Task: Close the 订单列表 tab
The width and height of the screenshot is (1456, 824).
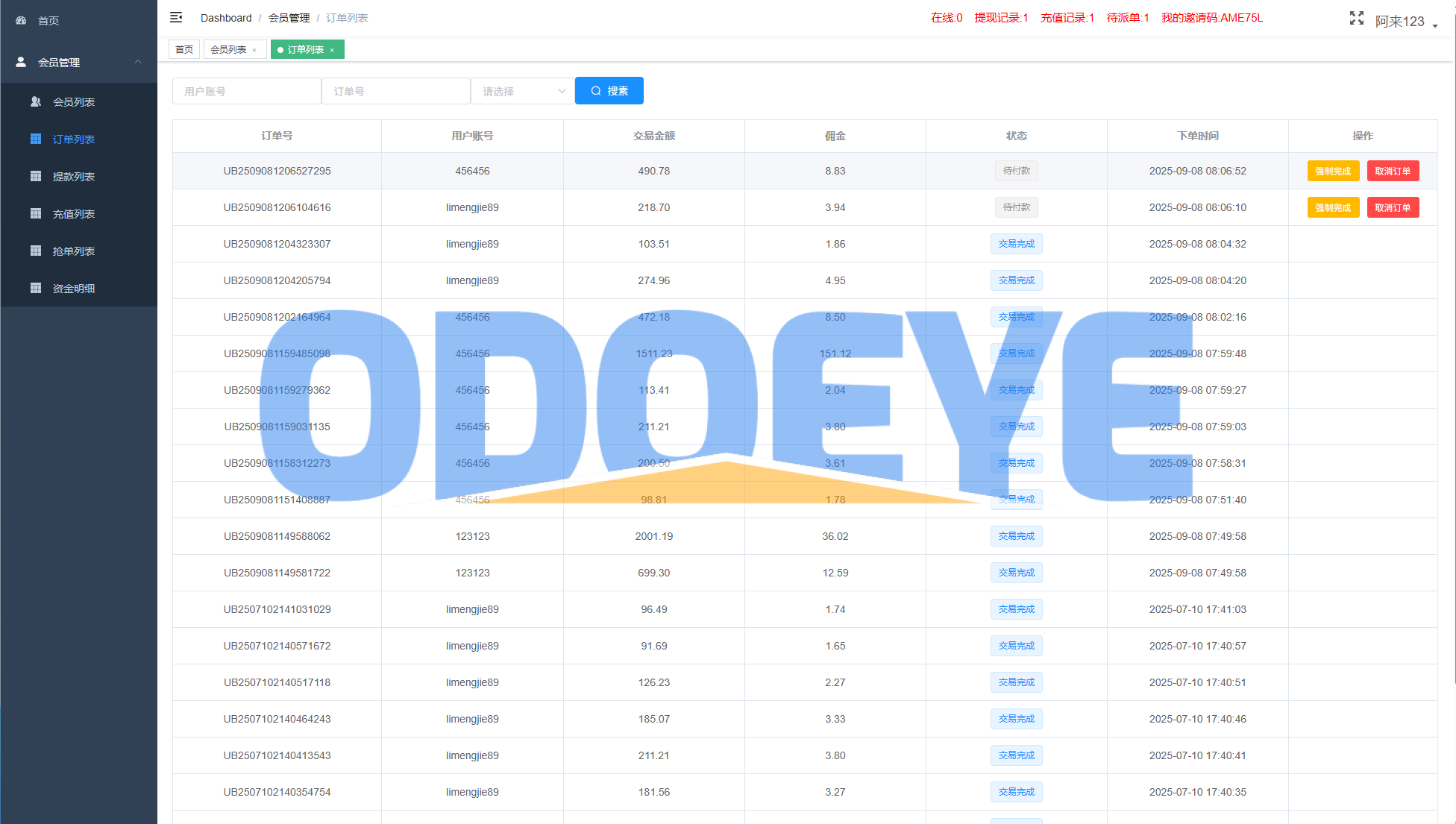Action: click(x=332, y=50)
